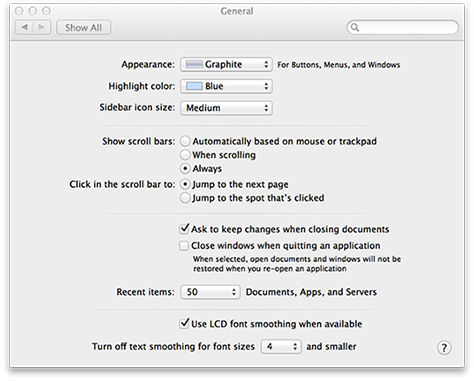The width and height of the screenshot is (474, 381).
Task: Enable Close windows when quitting an application
Action: coord(184,246)
